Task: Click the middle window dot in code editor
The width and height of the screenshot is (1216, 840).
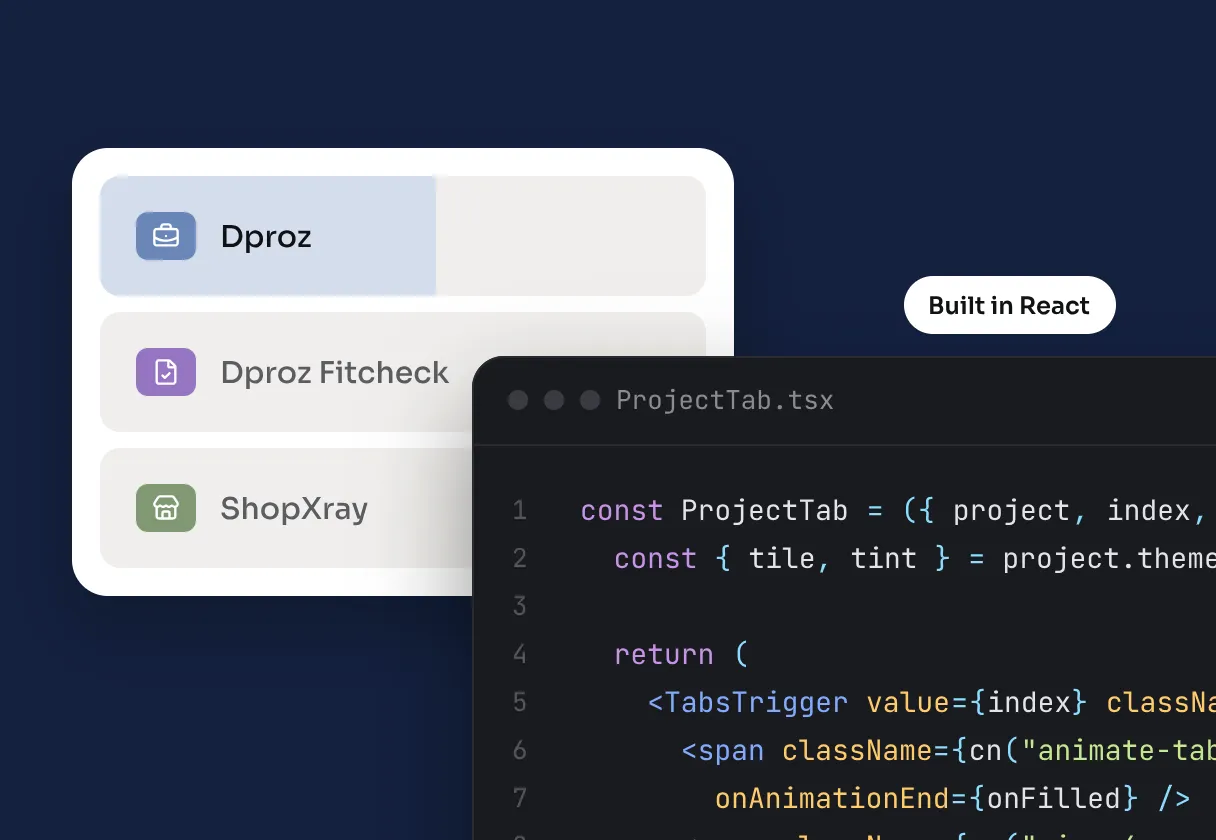Action: 554,401
